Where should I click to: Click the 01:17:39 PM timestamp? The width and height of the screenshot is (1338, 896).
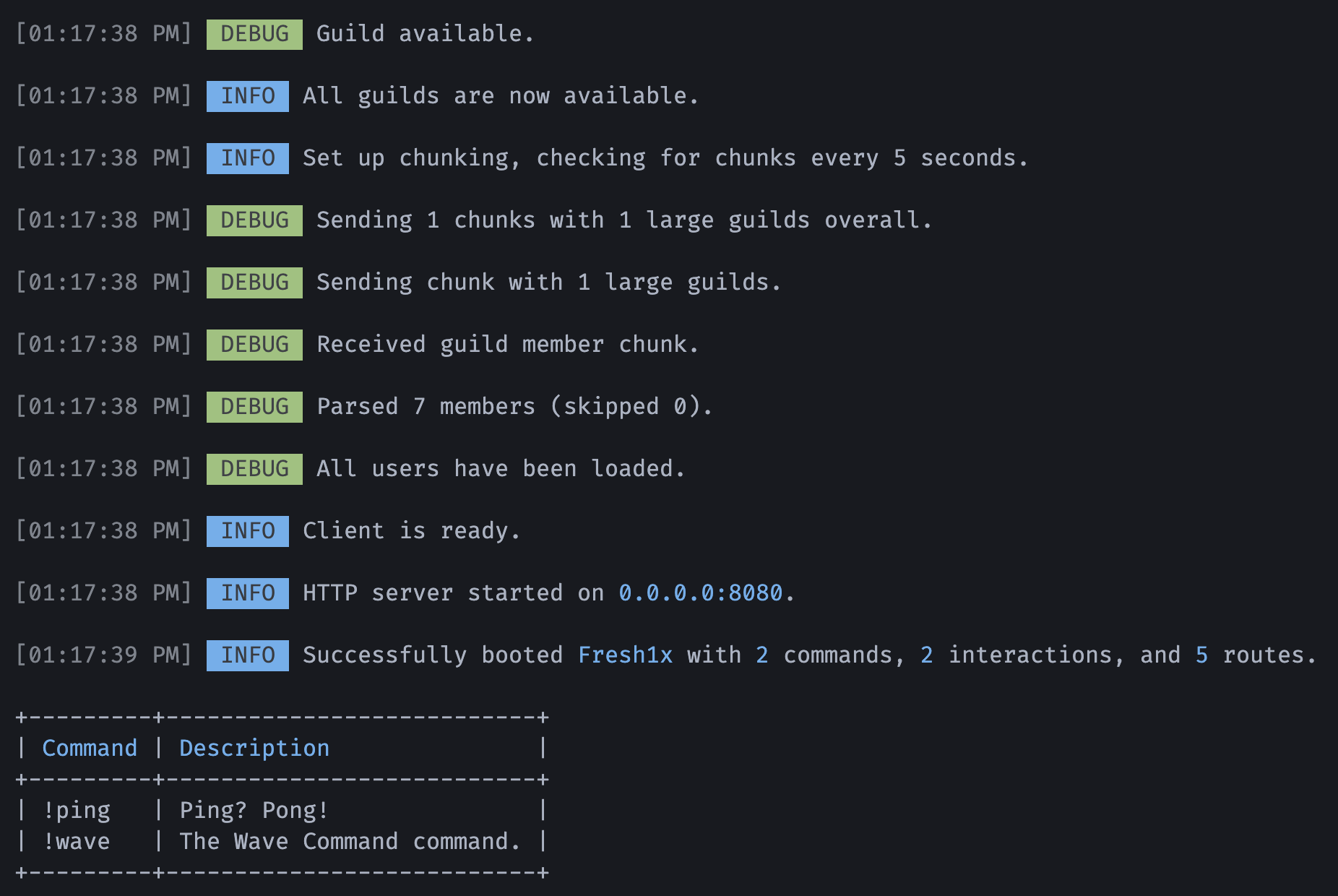(x=103, y=655)
